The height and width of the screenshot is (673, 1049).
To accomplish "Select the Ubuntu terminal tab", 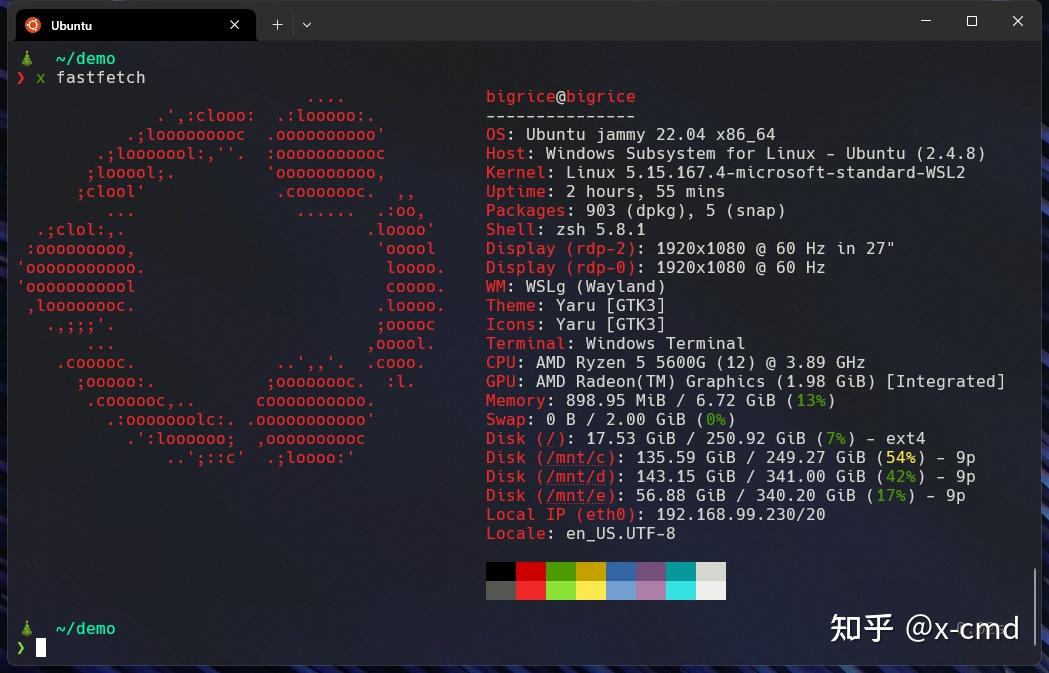I will pyautogui.click(x=136, y=25).
